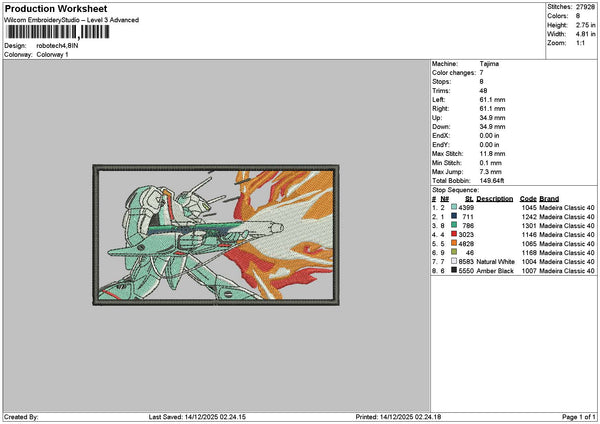Click the St. column header
Screen dimensions: 600x424
coord(469,198)
